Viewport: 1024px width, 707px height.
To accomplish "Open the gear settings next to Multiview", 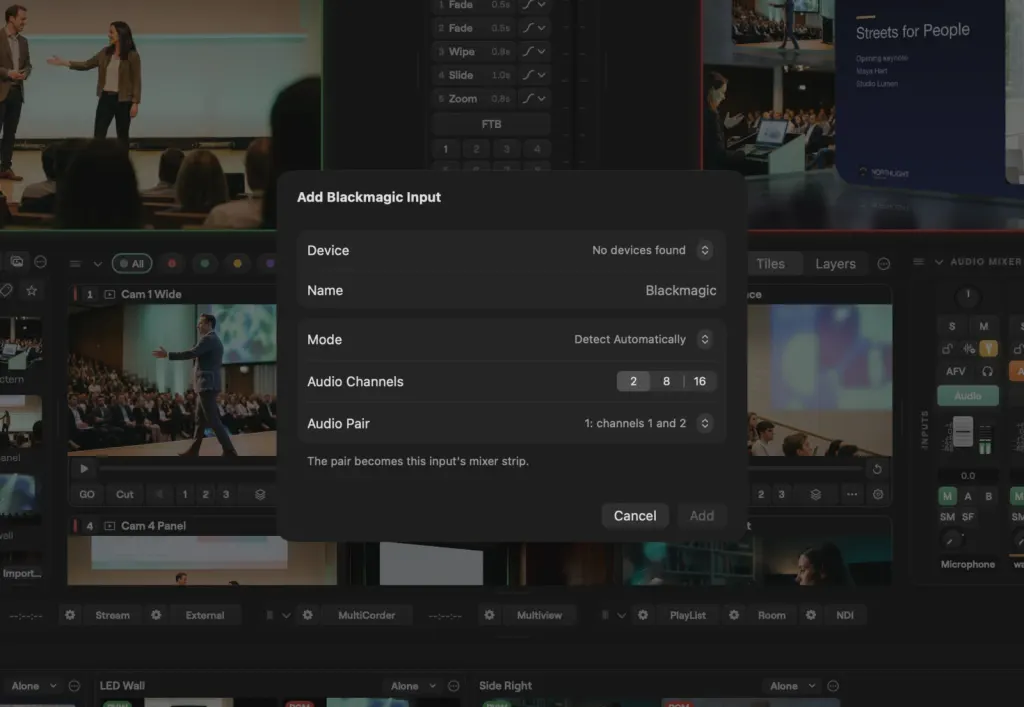I will [x=489, y=615].
